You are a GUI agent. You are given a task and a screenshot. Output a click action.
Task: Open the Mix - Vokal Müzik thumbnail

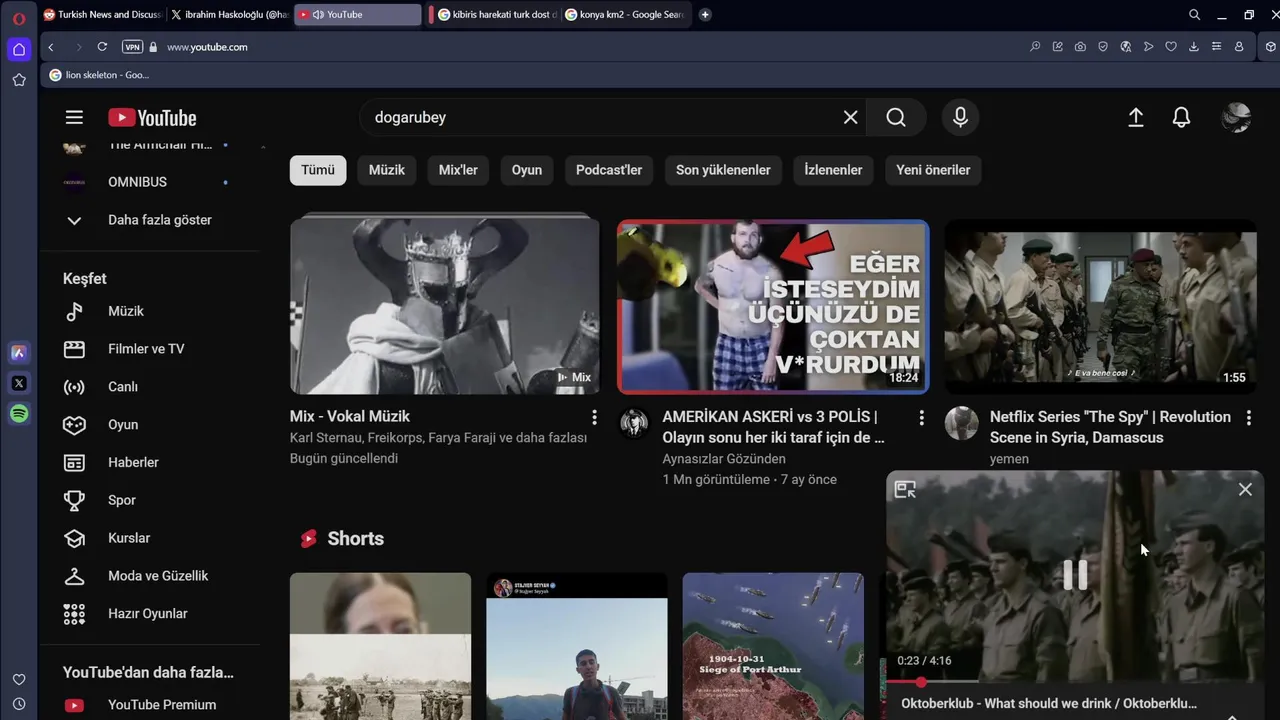445,305
